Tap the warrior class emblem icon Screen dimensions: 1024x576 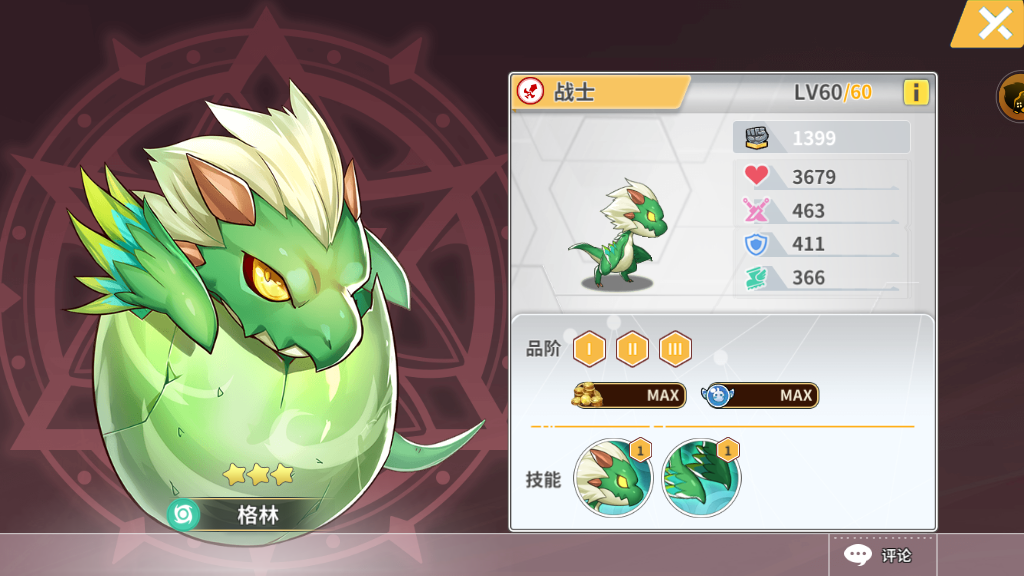coord(530,91)
